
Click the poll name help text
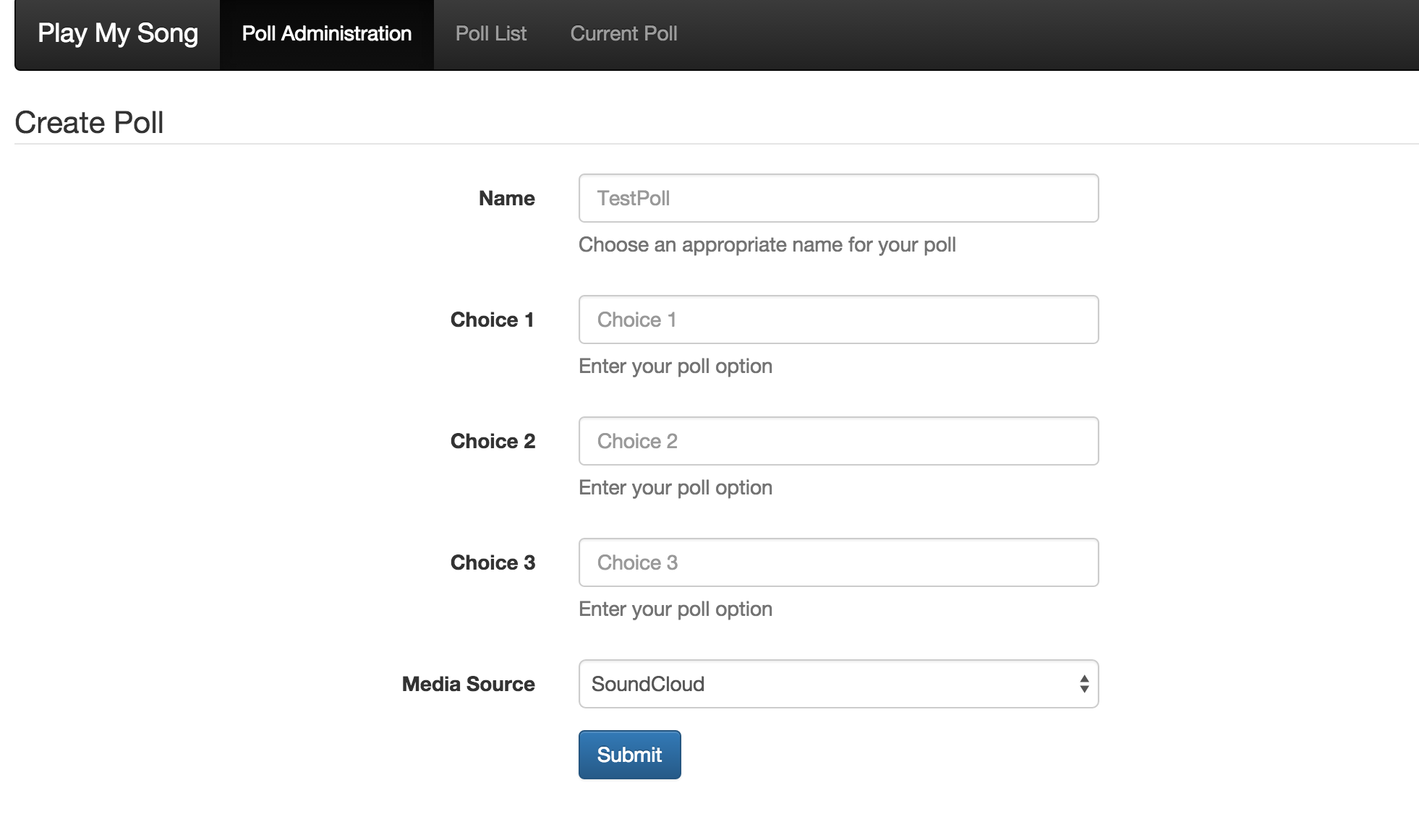click(x=767, y=244)
